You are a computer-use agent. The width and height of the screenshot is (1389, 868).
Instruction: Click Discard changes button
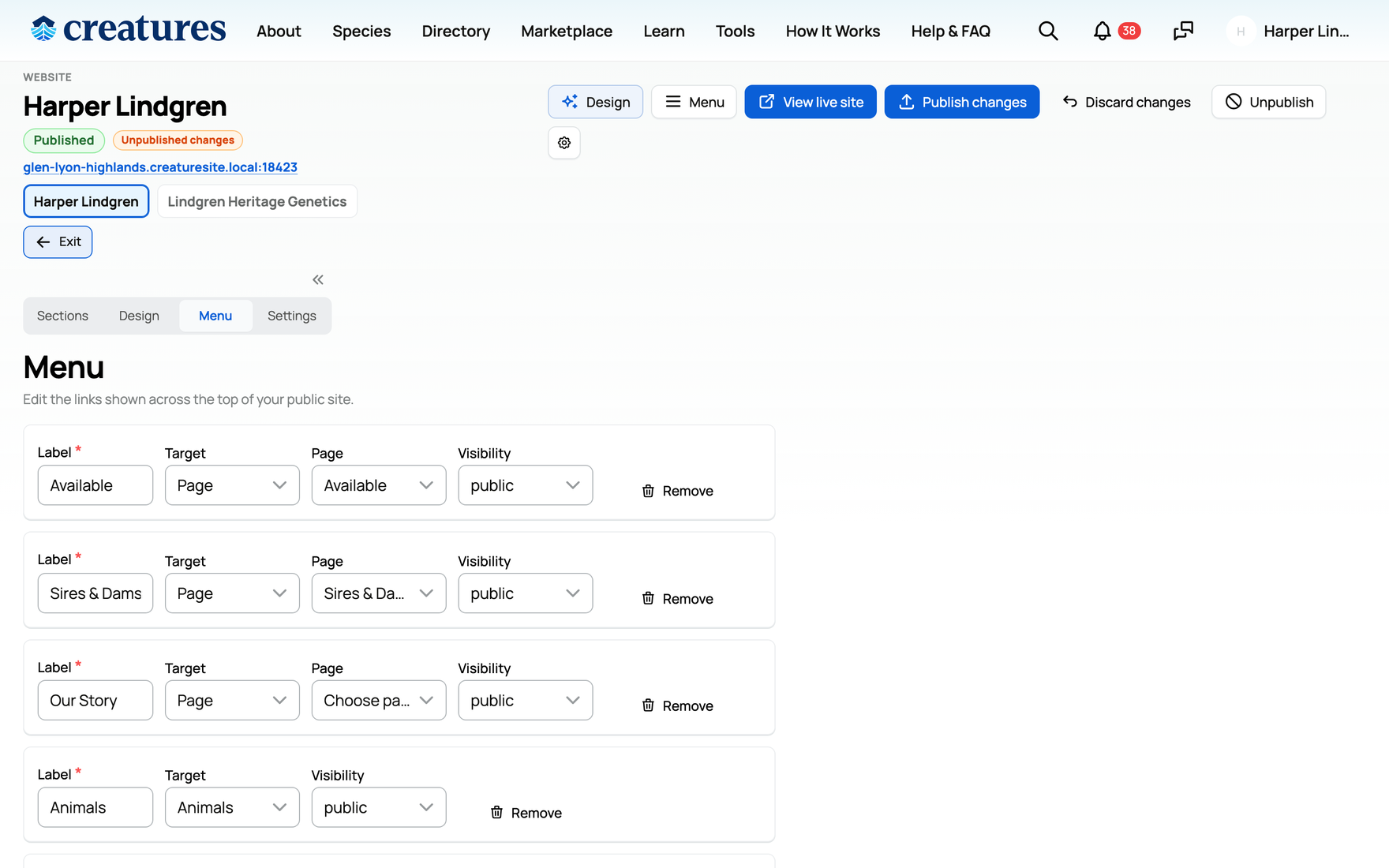pyautogui.click(x=1126, y=102)
